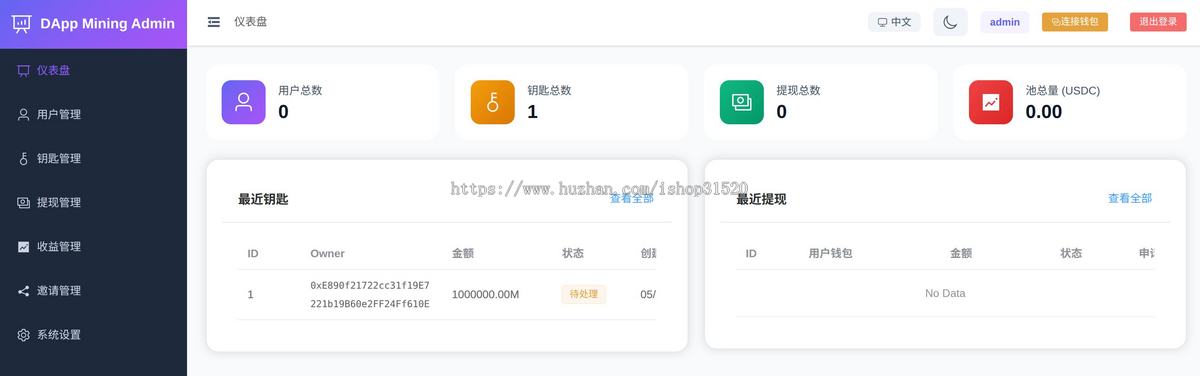Click the cash icon beside 提现管理
This screenshot has width=1200, height=376.
click(x=24, y=203)
